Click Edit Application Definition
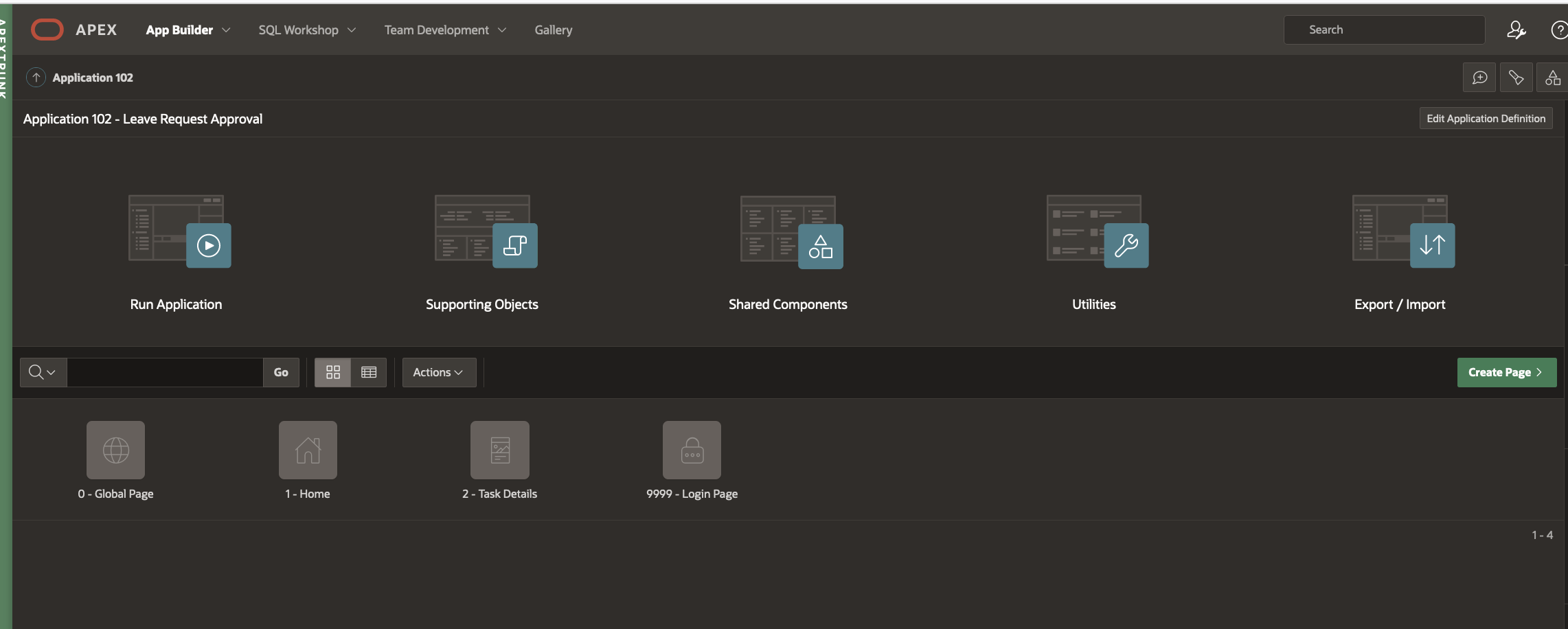 (1486, 119)
